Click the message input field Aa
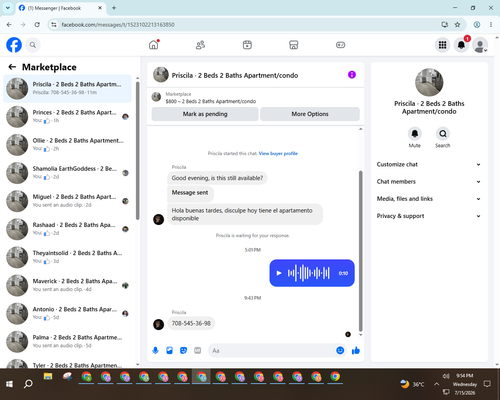500x400 pixels. (272, 350)
